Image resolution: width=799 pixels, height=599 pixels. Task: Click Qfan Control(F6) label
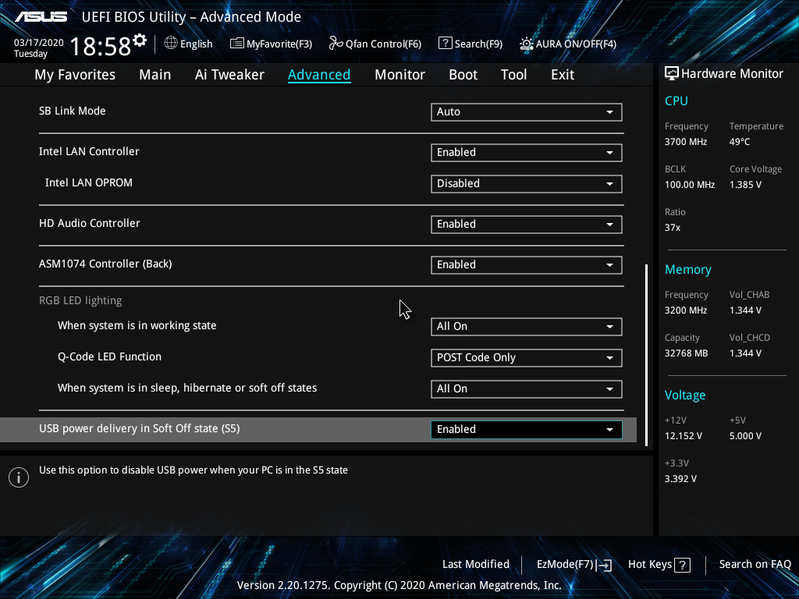383,44
